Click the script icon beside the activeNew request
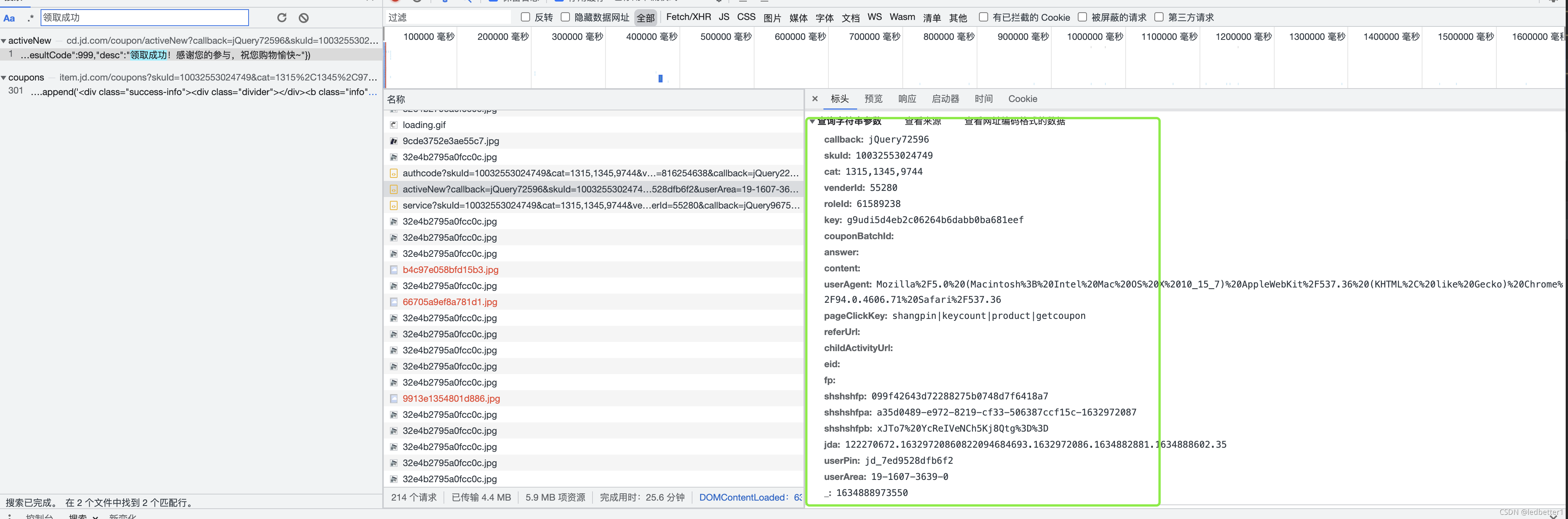 [x=394, y=189]
